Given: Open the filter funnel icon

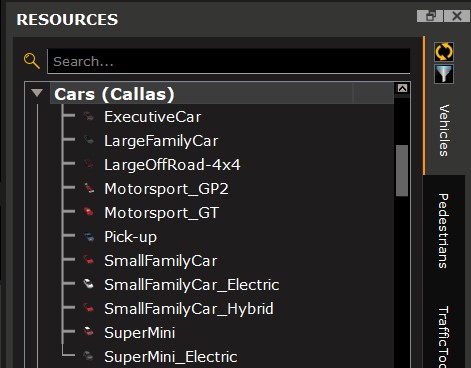Looking at the screenshot, I should 444,74.
